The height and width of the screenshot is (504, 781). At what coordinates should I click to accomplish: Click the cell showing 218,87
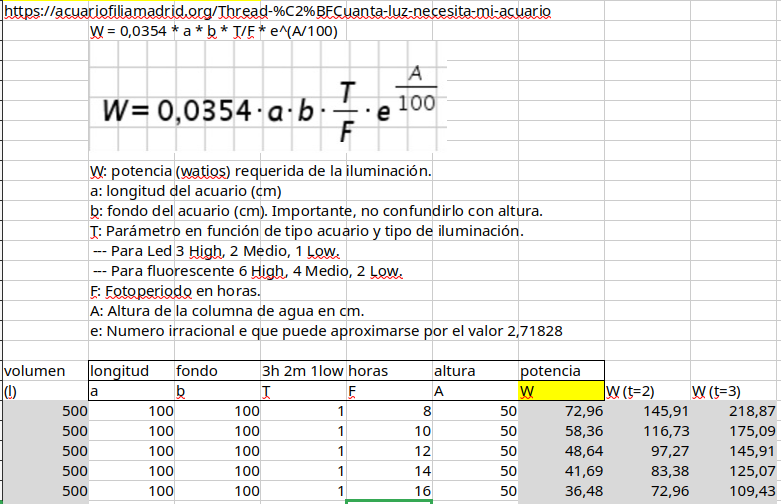pyautogui.click(x=733, y=411)
